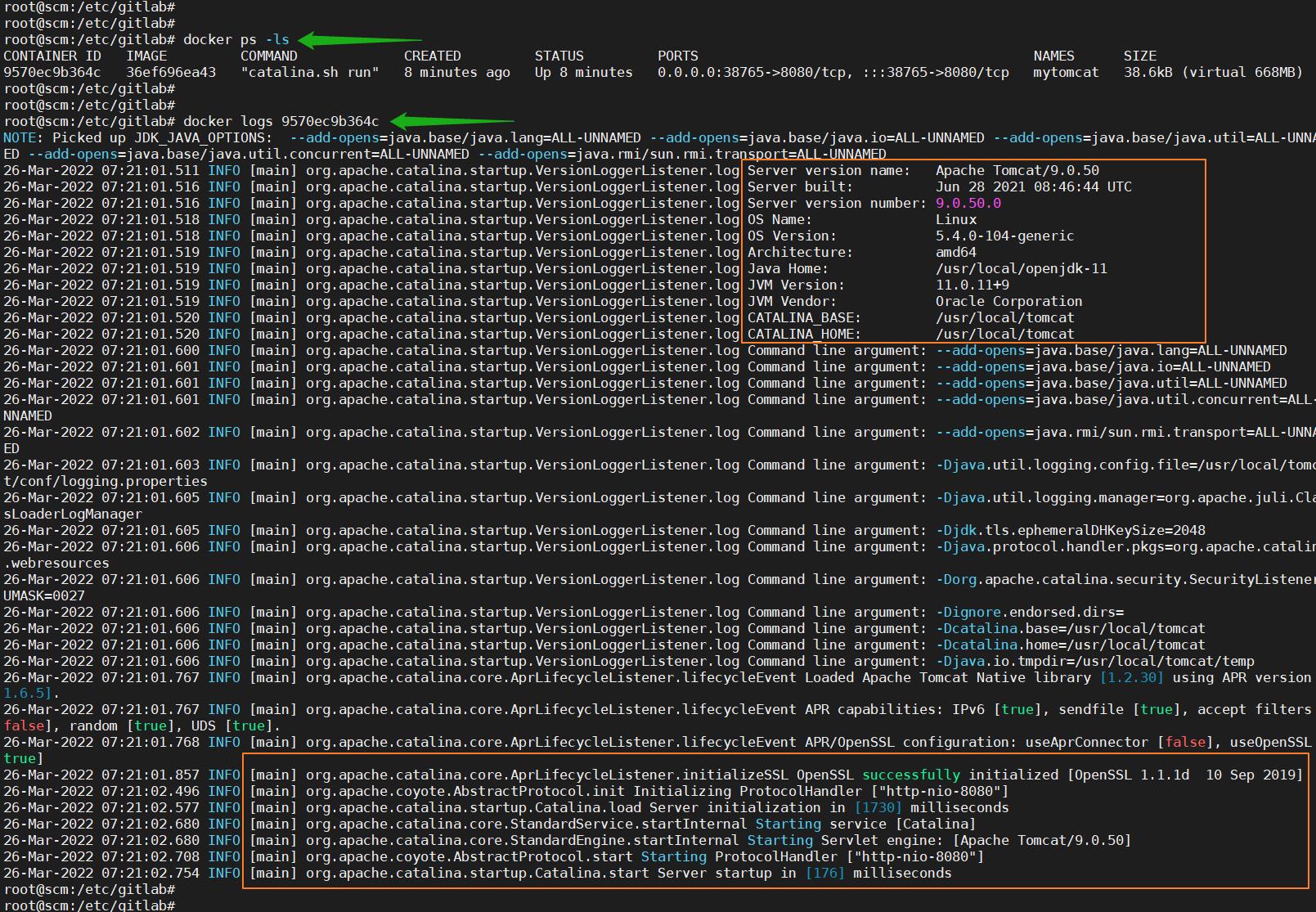
Task: Select image ID 36ef696ea43
Action: [171, 72]
